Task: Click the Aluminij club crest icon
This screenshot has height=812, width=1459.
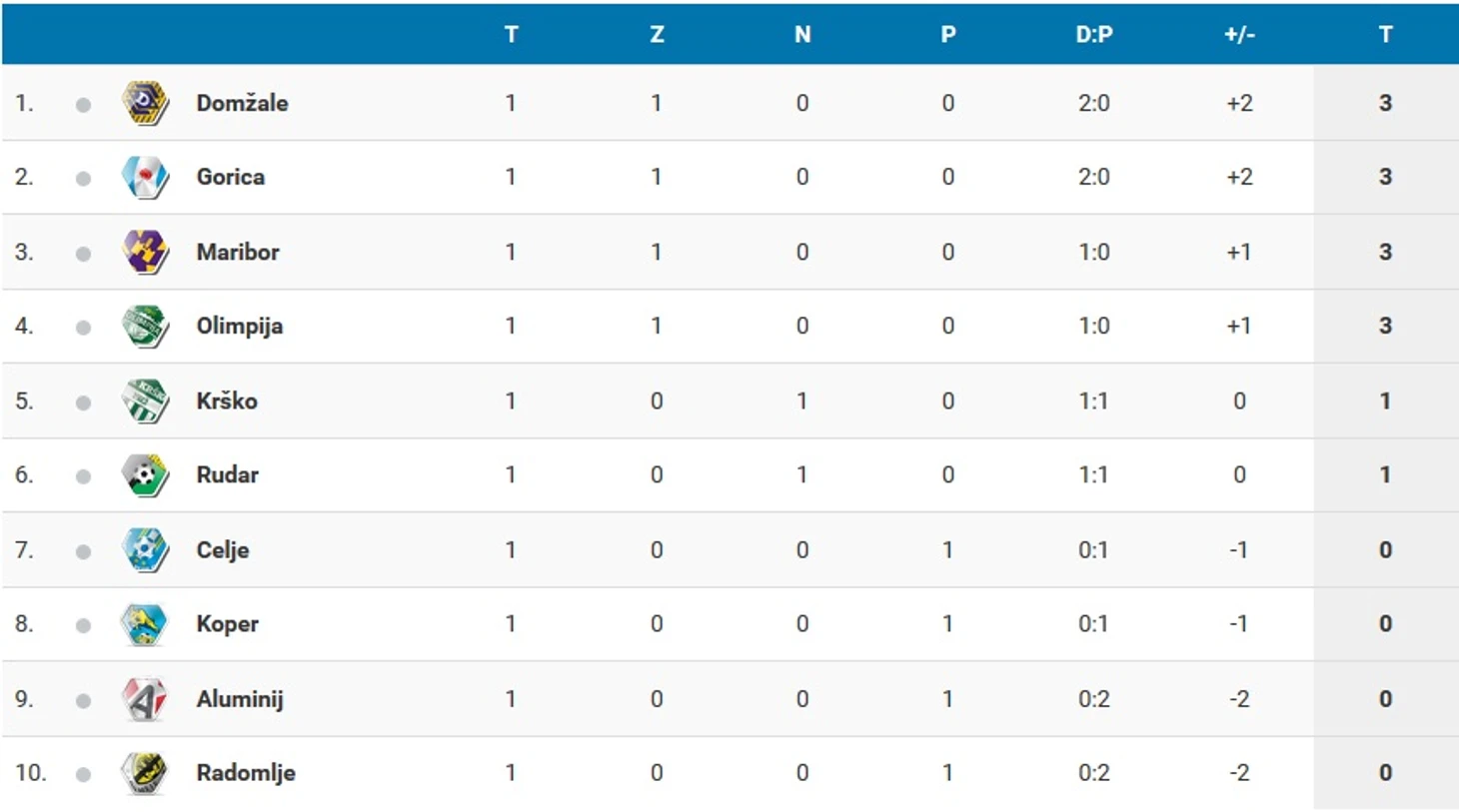Action: [145, 699]
